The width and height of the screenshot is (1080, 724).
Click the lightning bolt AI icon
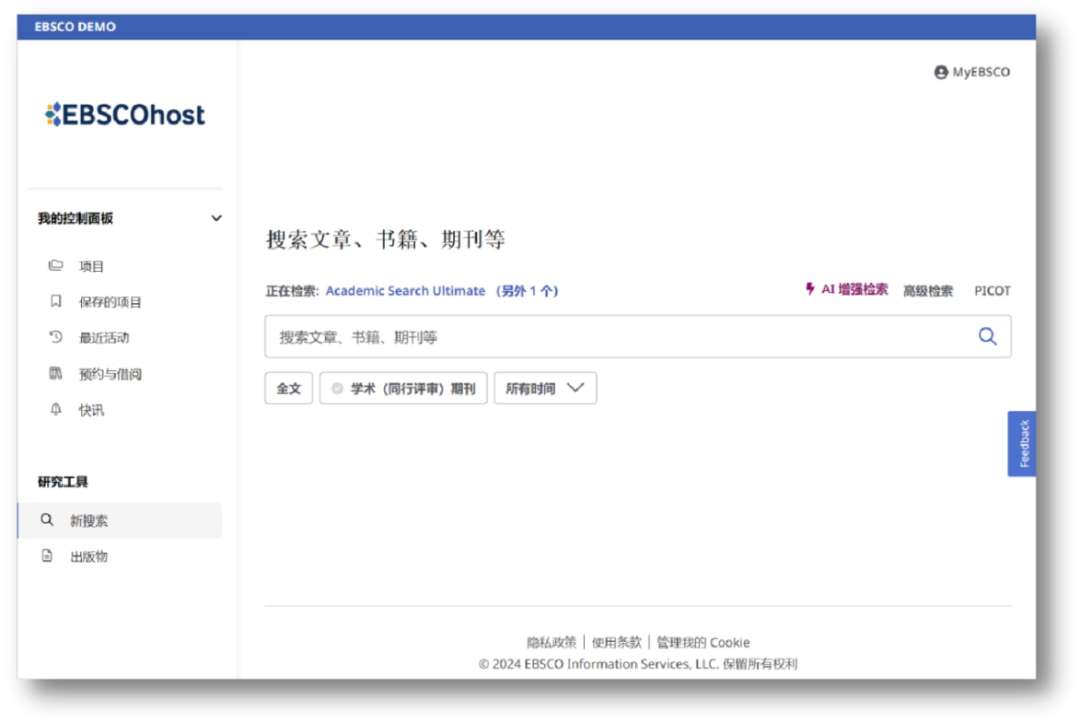(x=810, y=289)
